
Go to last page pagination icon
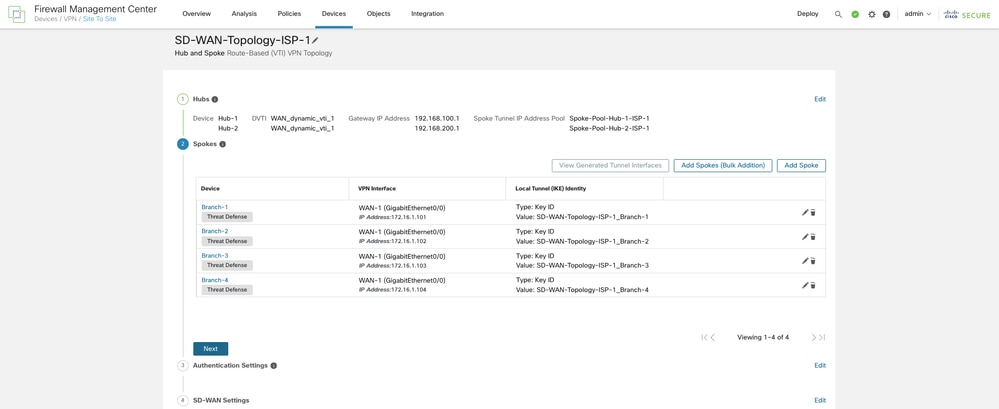pyautogui.click(x=822, y=338)
